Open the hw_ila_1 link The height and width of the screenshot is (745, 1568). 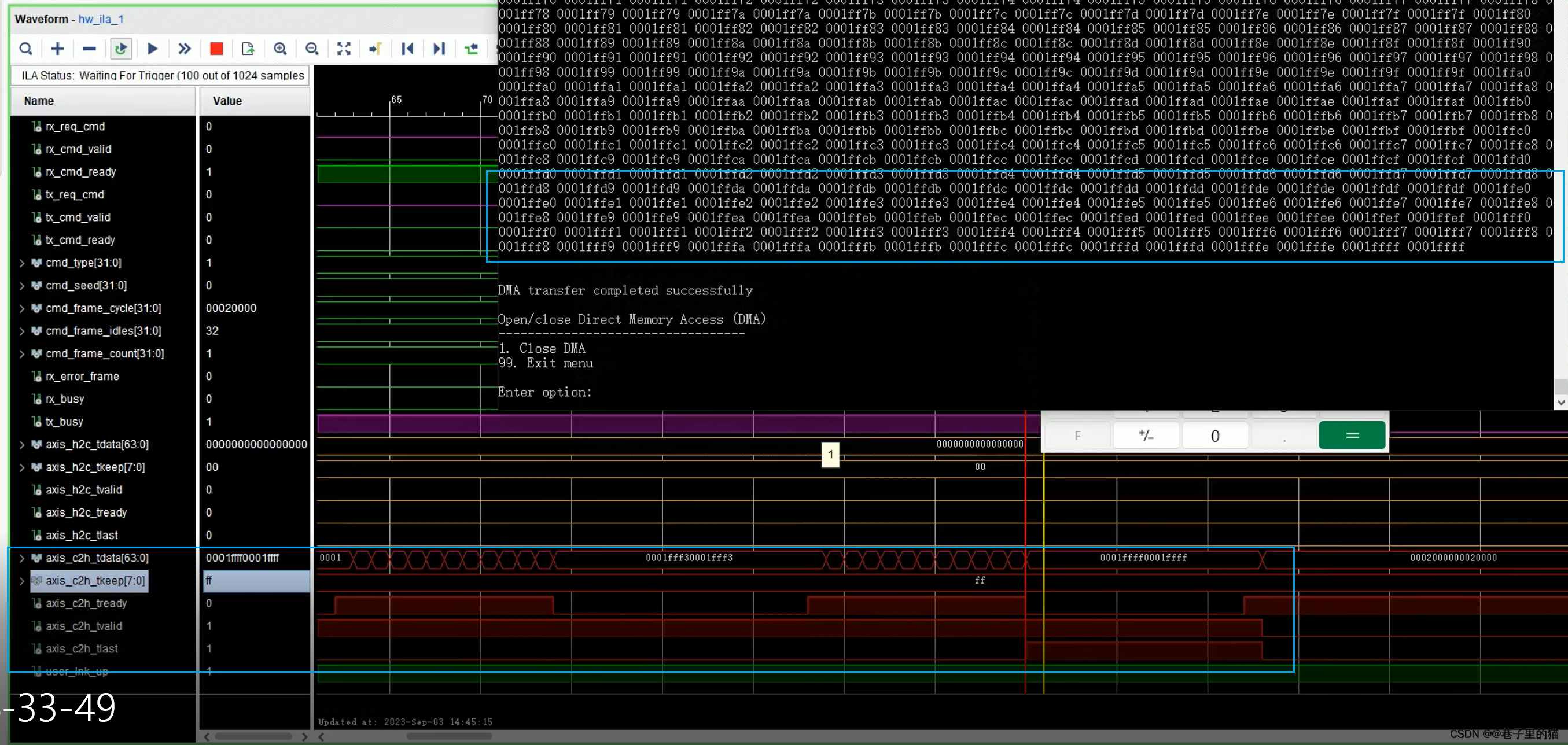[101, 19]
